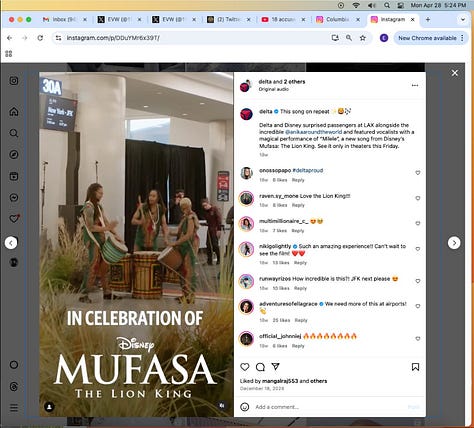Open the date and time in the menu bar
The image size is (474, 428).
438,5
